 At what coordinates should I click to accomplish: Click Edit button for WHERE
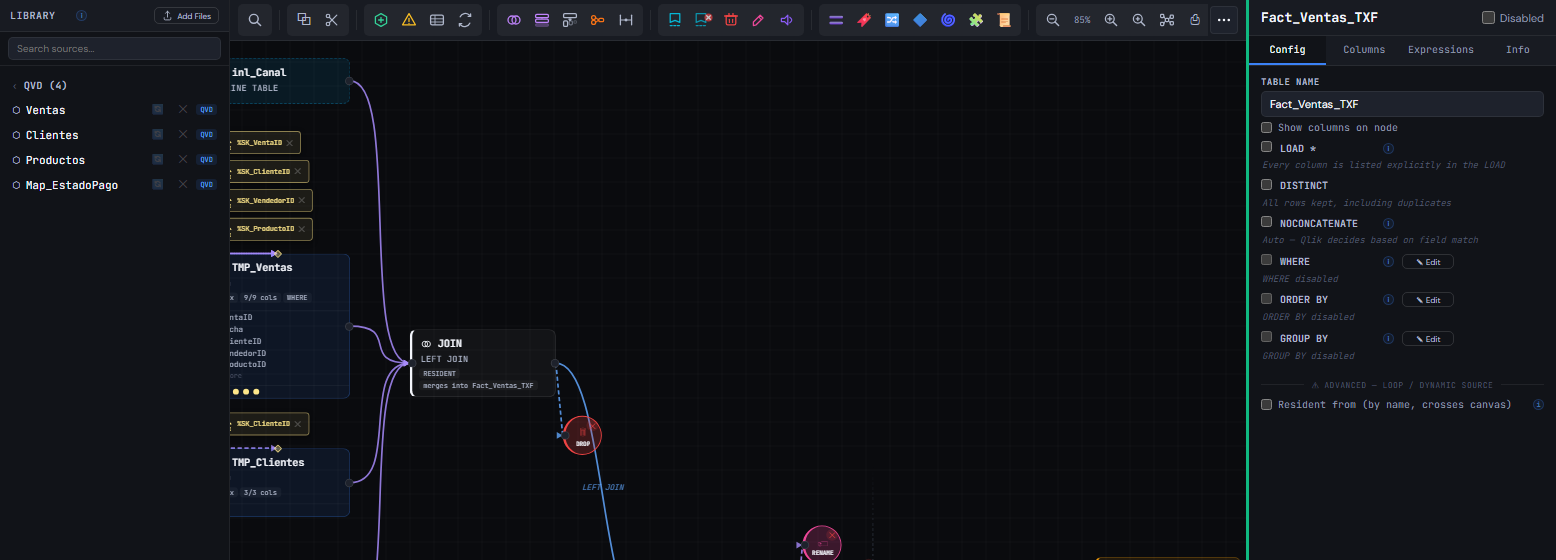point(1427,261)
